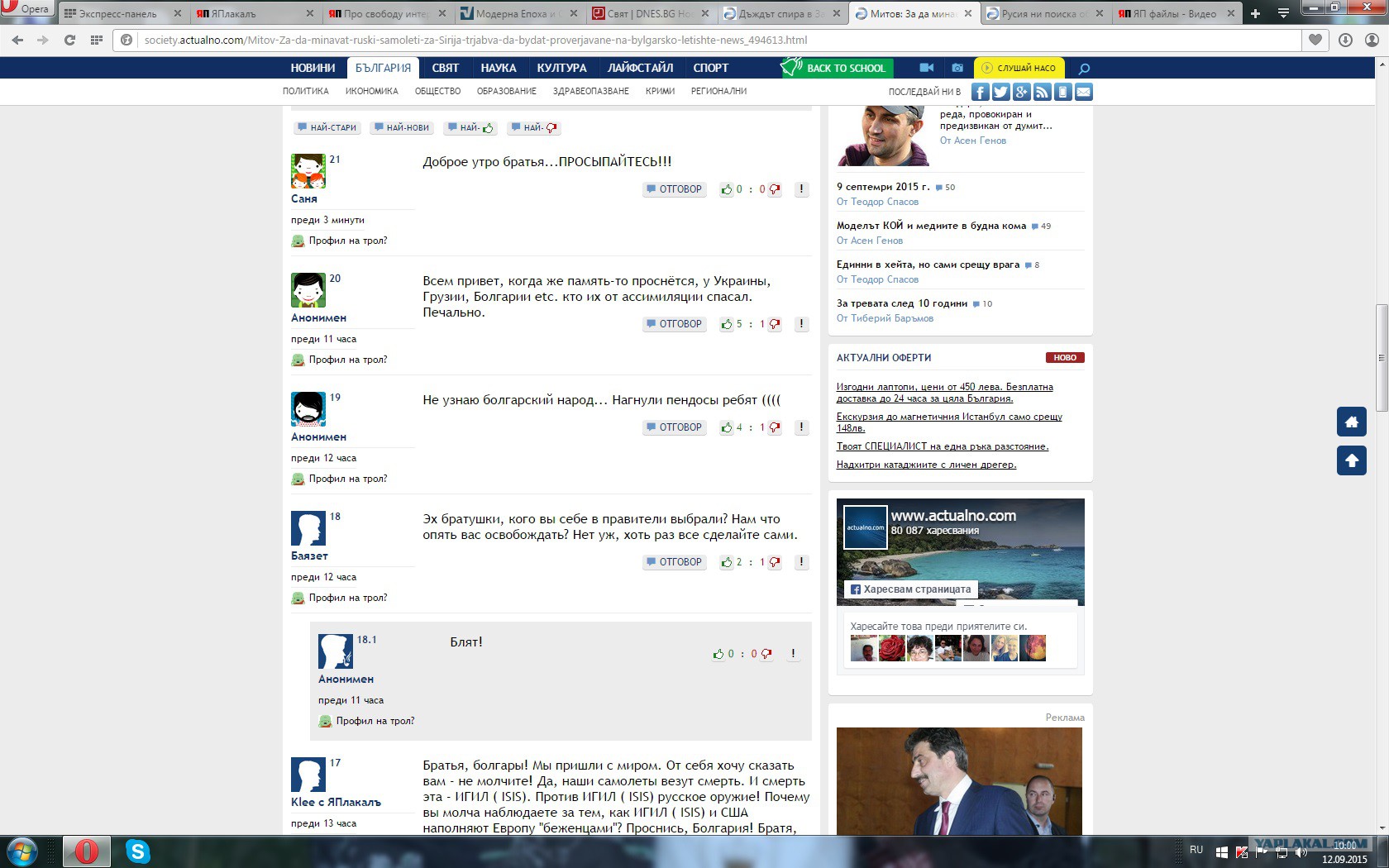Open the СПОРТ menu section
The height and width of the screenshot is (868, 1389).
click(711, 68)
